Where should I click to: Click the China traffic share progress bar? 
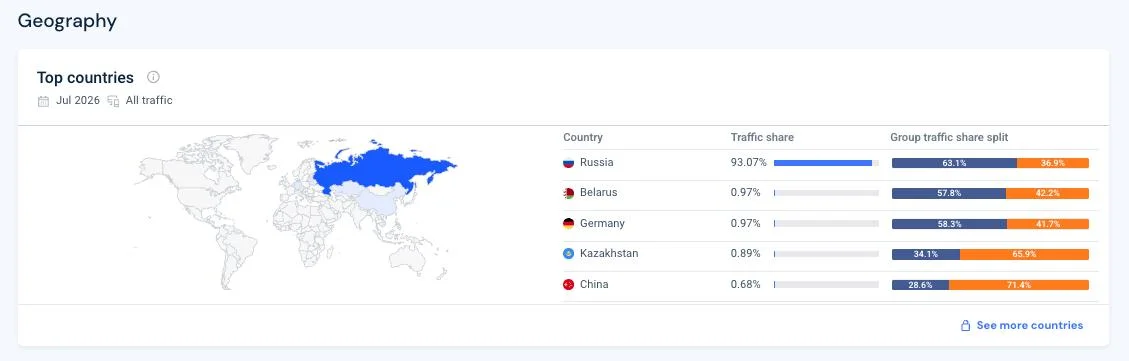(826, 285)
